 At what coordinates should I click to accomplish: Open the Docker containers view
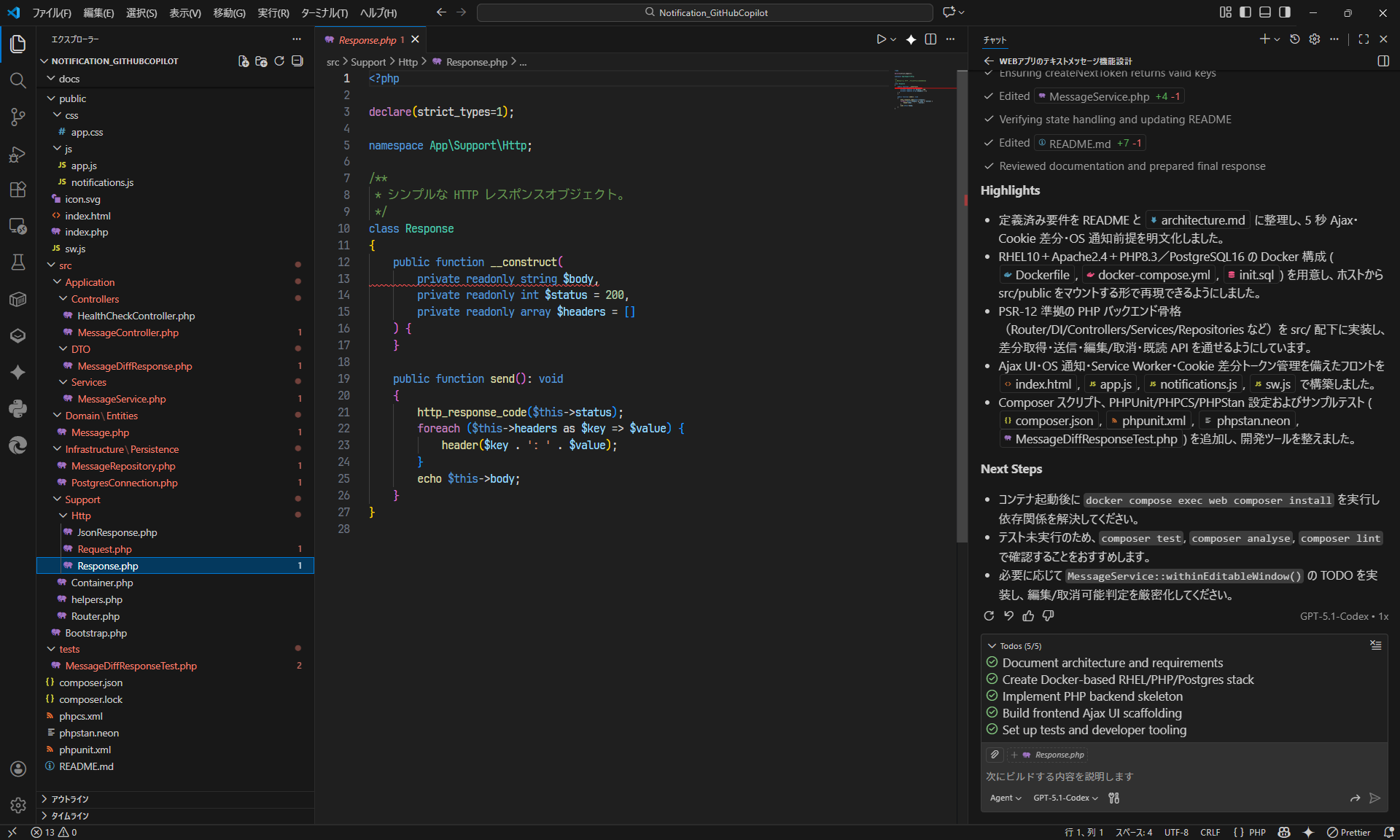pyautogui.click(x=17, y=299)
